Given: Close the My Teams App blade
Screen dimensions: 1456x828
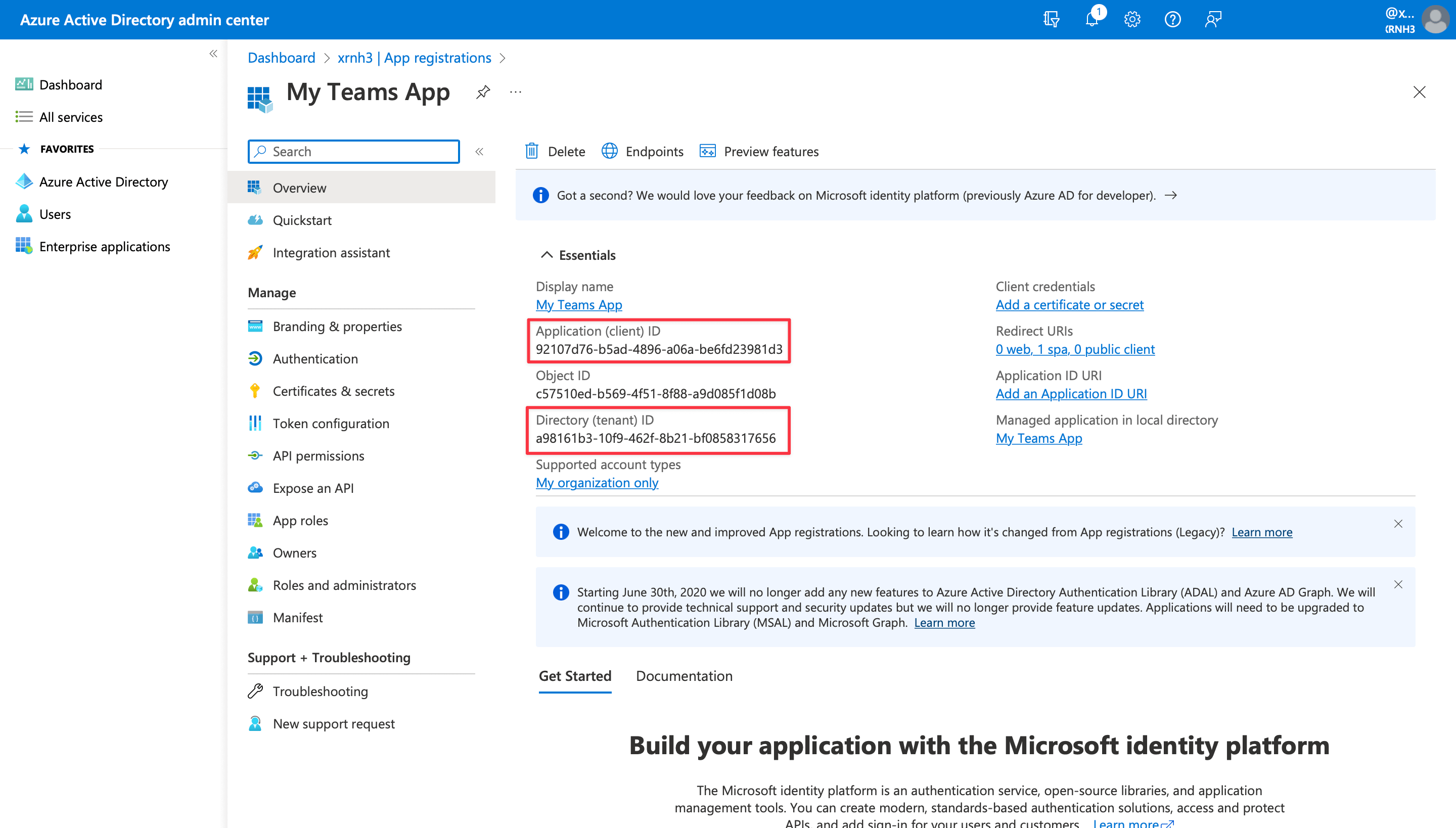Looking at the screenshot, I should coord(1419,92).
